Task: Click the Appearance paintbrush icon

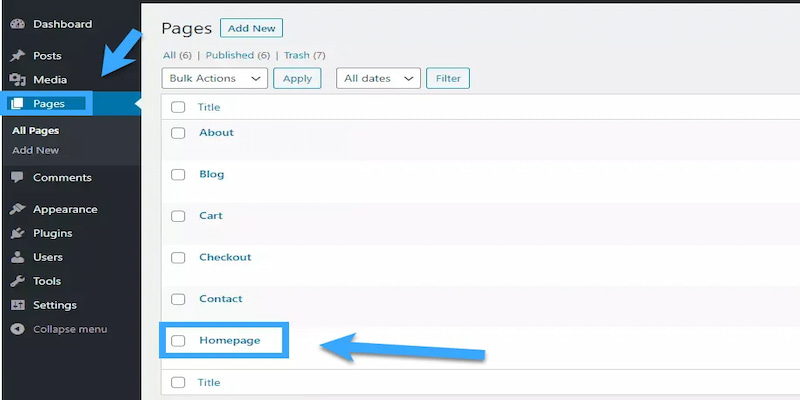Action: (17, 210)
